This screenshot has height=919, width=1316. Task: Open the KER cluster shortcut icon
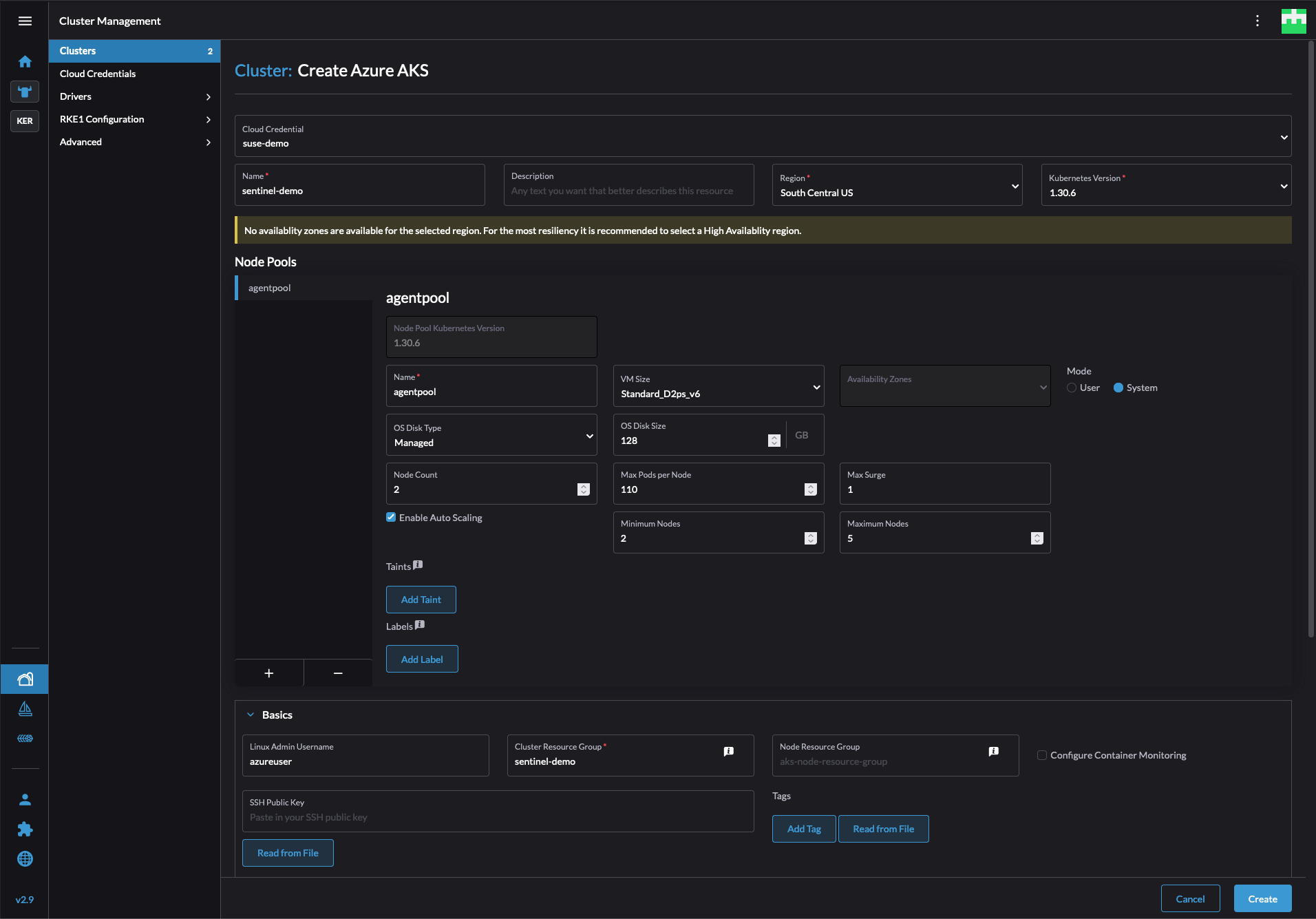click(x=25, y=121)
